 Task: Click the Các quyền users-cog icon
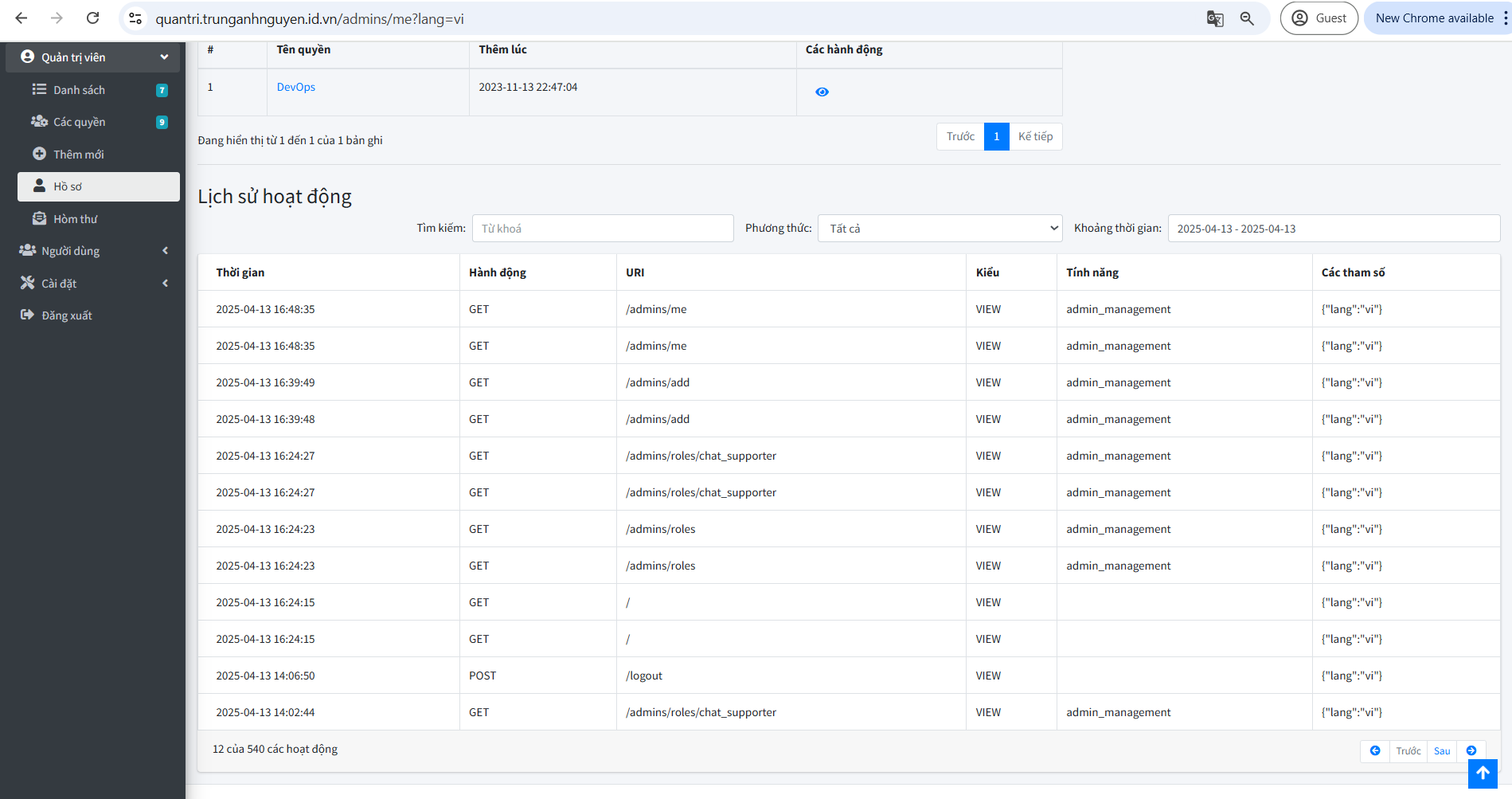(39, 121)
